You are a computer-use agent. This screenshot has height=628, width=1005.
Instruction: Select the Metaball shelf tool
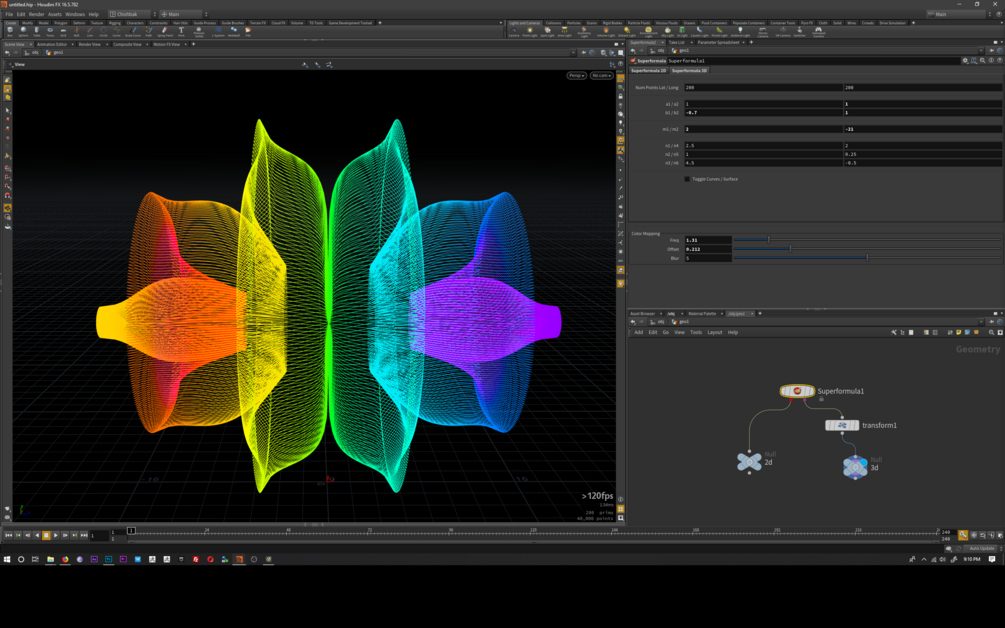point(234,30)
